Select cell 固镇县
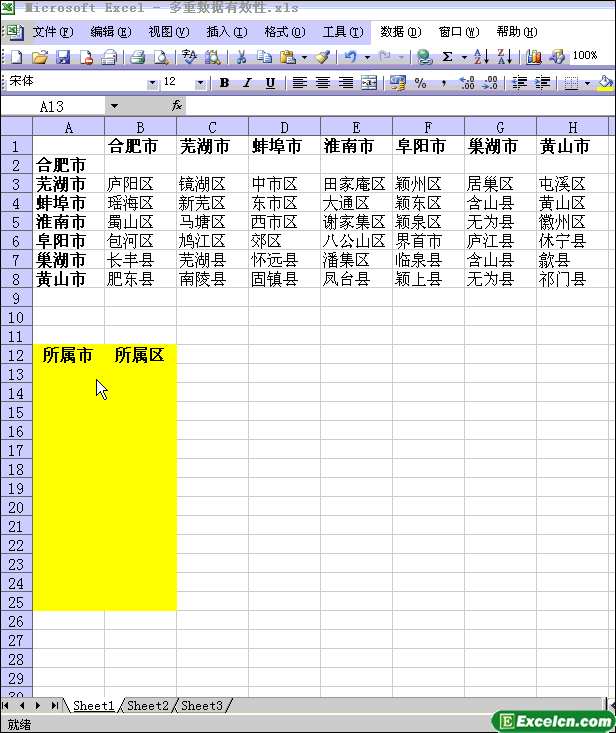Screen dimensions: 616x733 click(284, 280)
